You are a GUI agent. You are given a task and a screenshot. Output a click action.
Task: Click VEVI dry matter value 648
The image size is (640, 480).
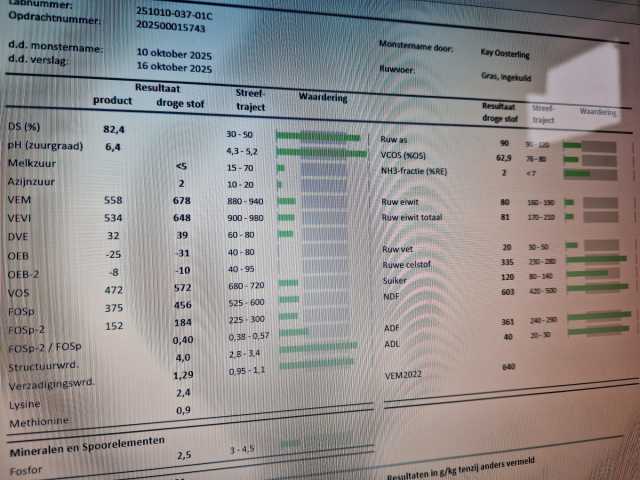pyautogui.click(x=182, y=218)
